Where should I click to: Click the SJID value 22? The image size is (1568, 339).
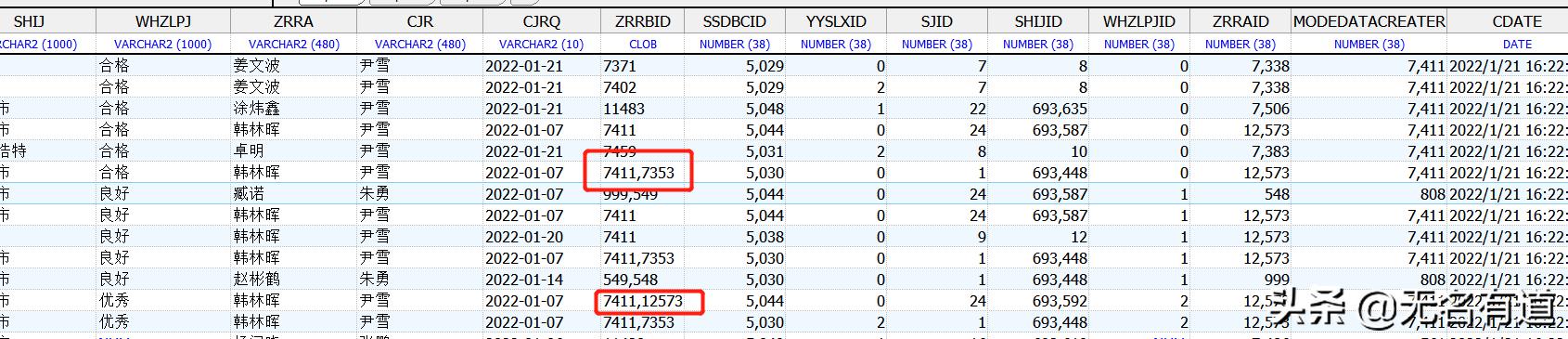pyautogui.click(x=978, y=109)
